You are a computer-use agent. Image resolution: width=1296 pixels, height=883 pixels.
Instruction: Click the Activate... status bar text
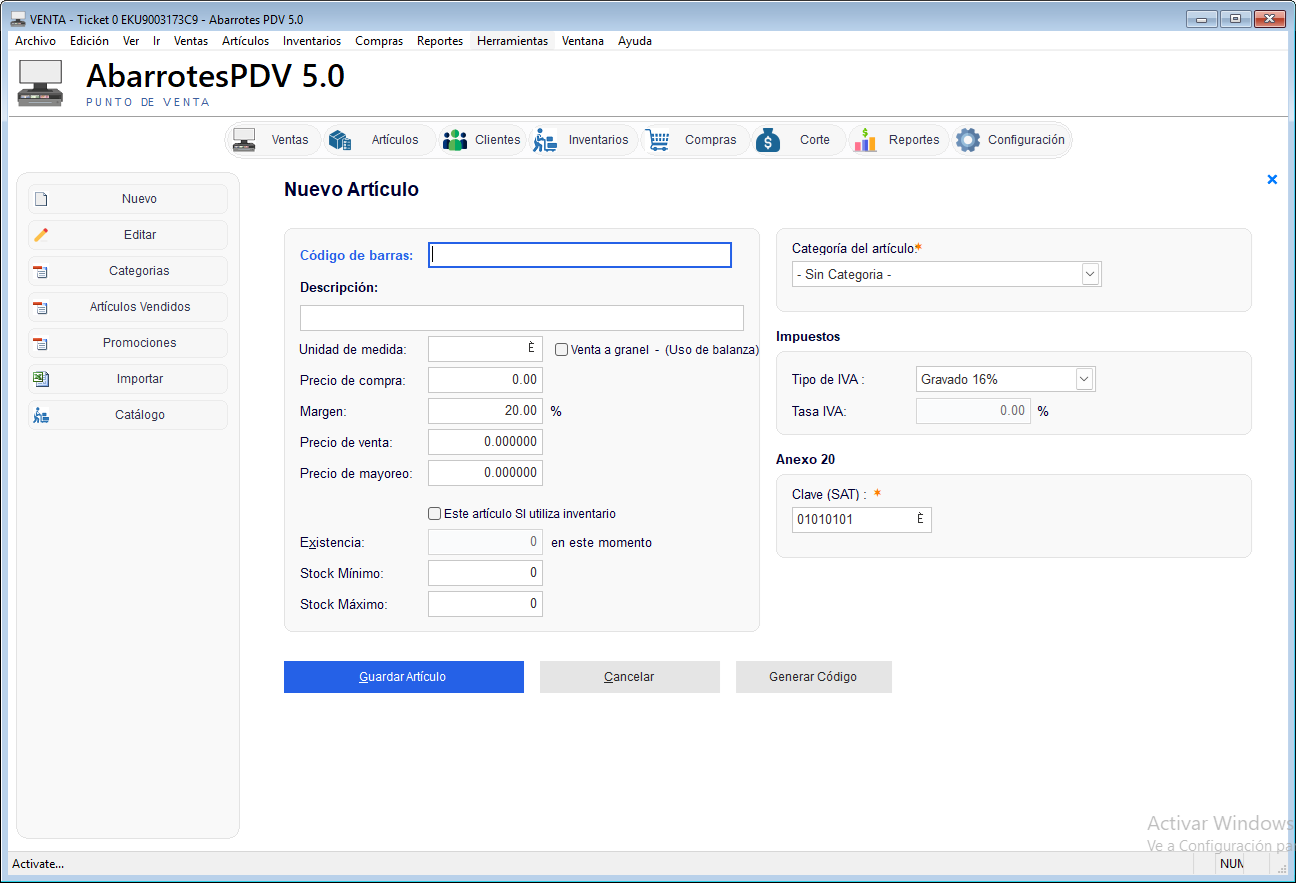[38, 864]
